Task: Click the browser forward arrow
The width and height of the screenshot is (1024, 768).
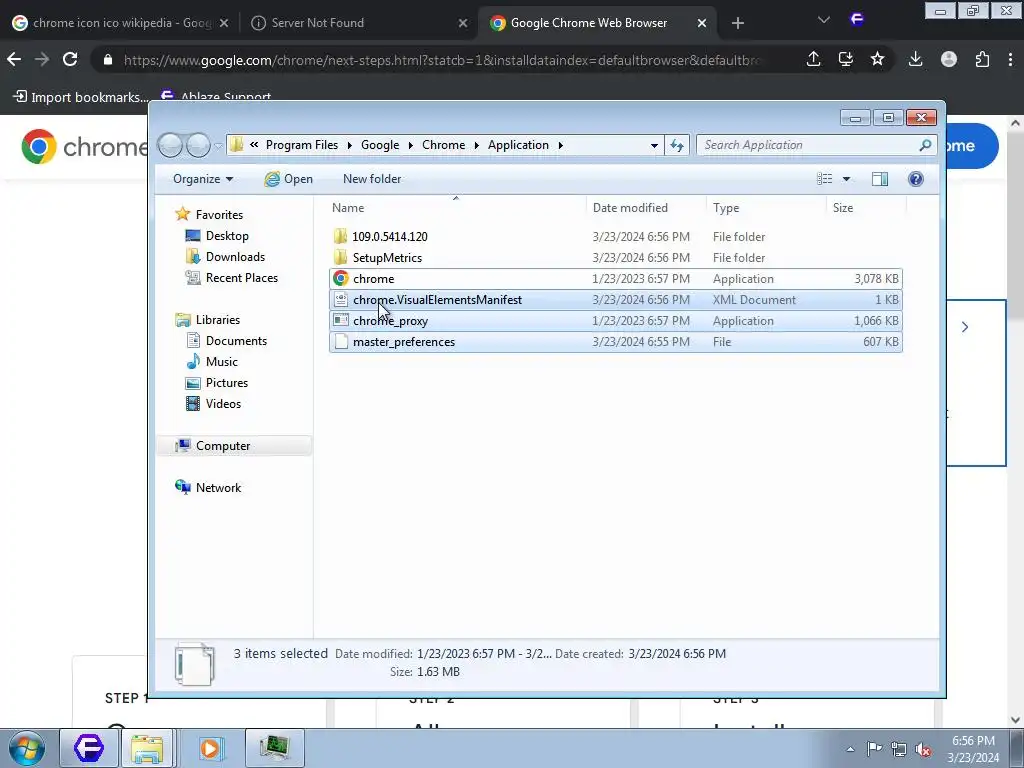Action: pyautogui.click(x=42, y=59)
